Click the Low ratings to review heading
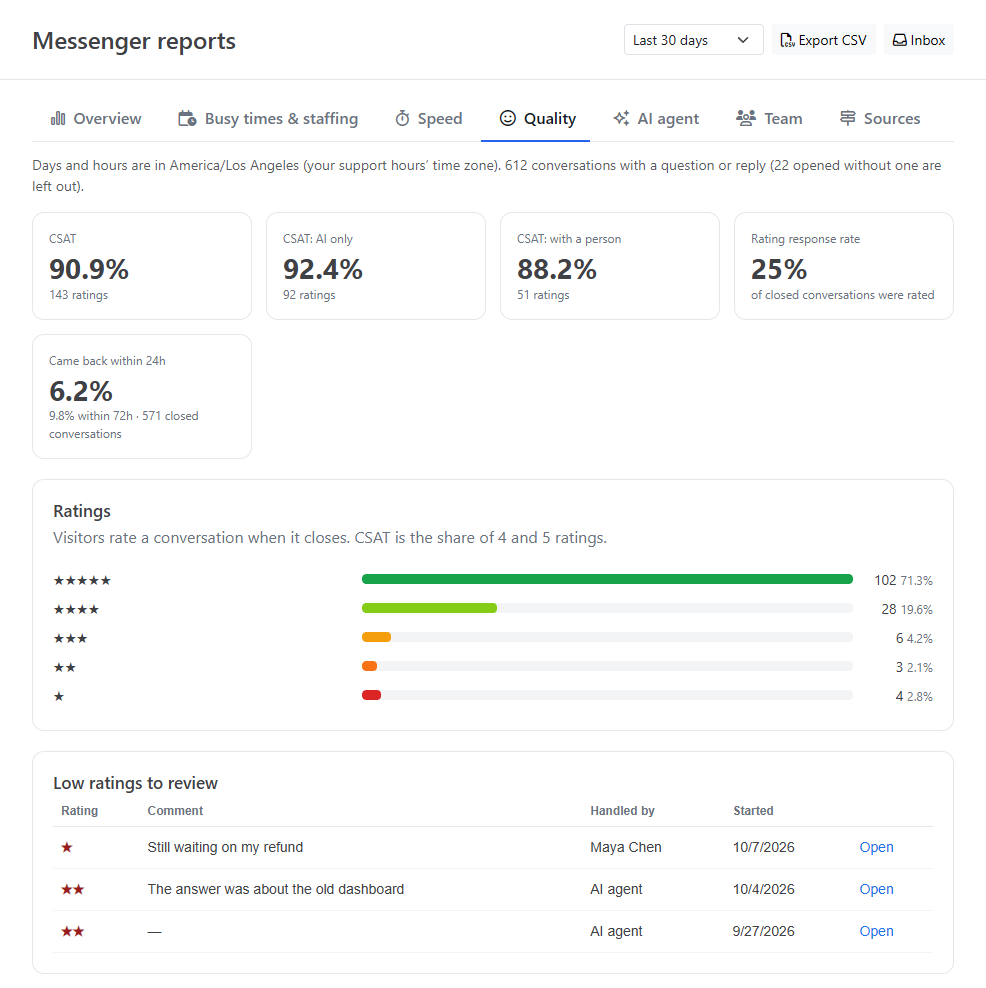The width and height of the screenshot is (986, 988). tap(135, 783)
